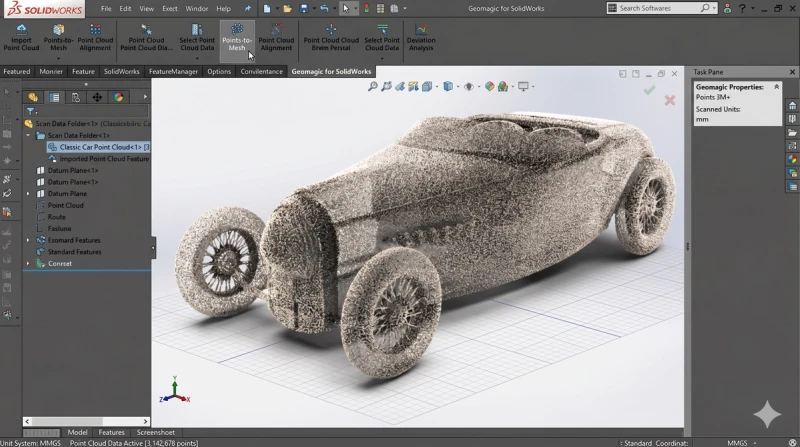The height and width of the screenshot is (447, 800).
Task: Toggle the Hide/Show Items eye icon
Action: [x=469, y=86]
